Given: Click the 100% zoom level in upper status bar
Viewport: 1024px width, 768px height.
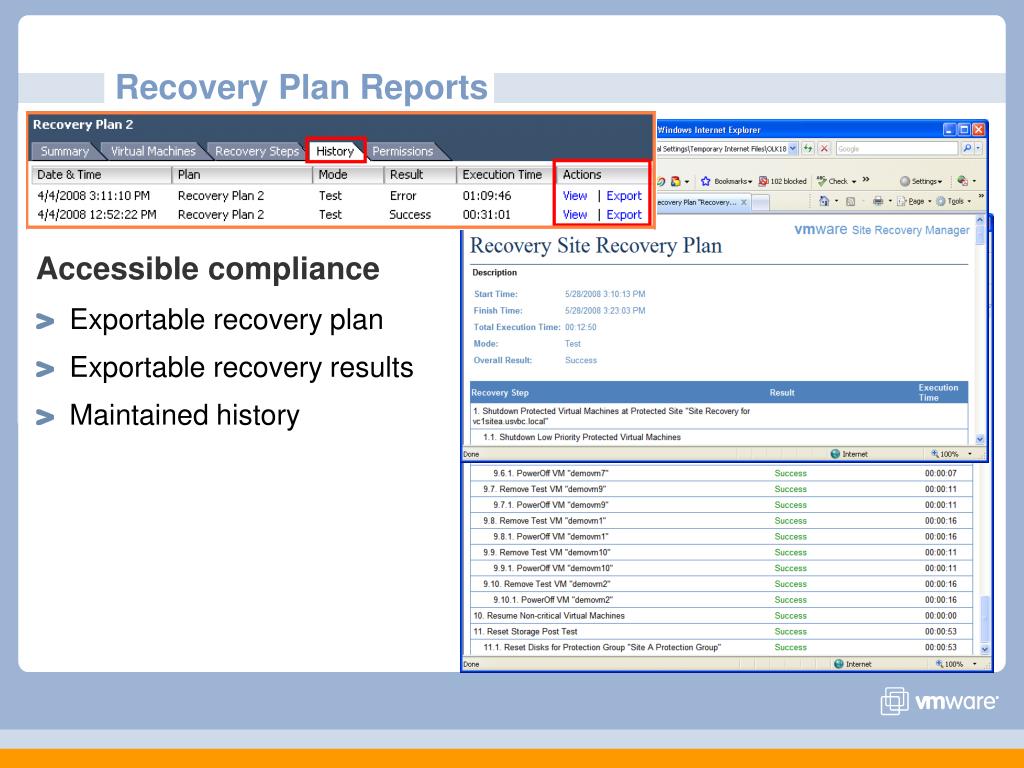Looking at the screenshot, I should pyautogui.click(x=945, y=454).
